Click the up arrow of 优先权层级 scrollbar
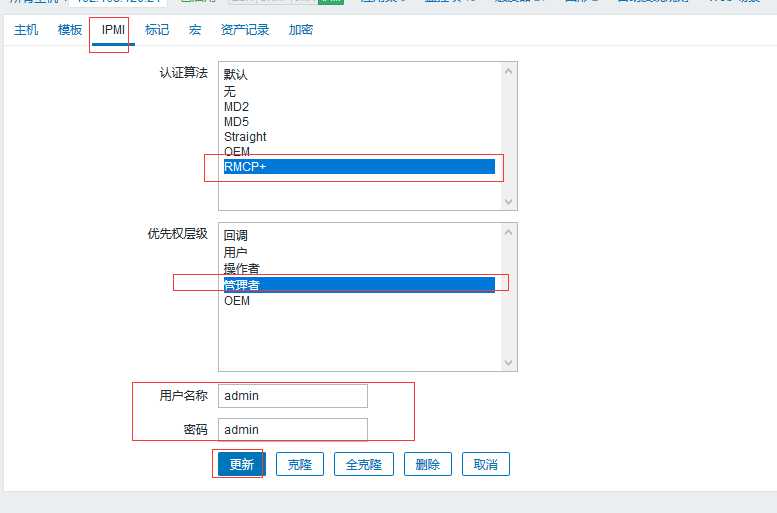777x513 pixels. pyautogui.click(x=508, y=232)
